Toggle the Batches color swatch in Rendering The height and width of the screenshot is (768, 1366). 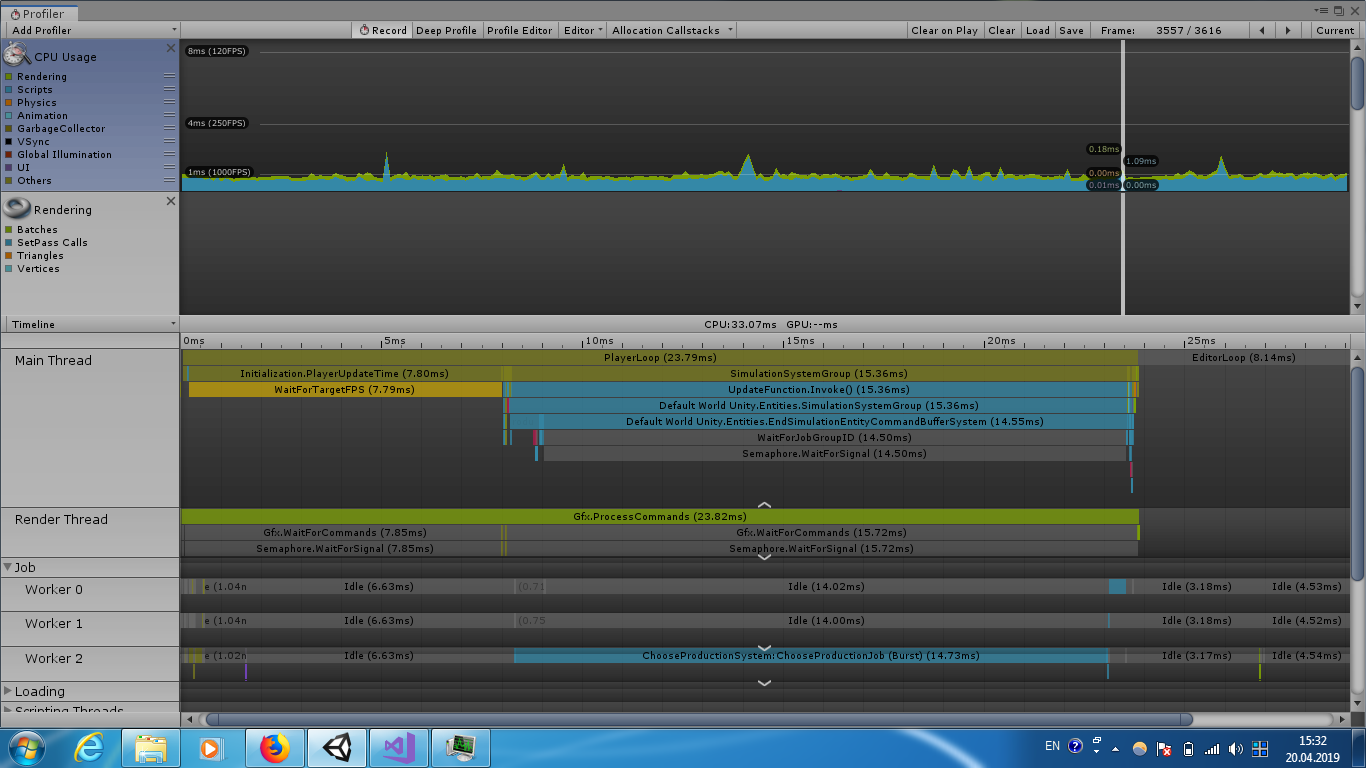(x=9, y=230)
